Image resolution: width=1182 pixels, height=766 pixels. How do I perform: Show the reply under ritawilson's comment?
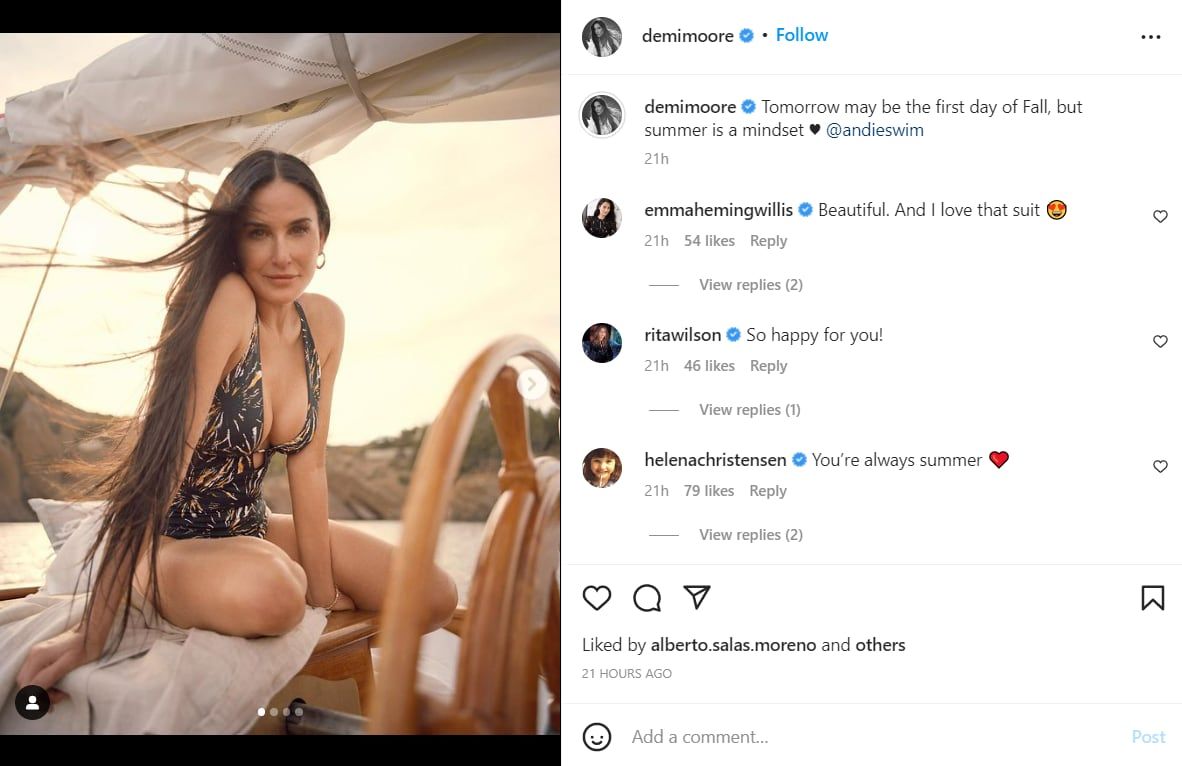point(749,409)
